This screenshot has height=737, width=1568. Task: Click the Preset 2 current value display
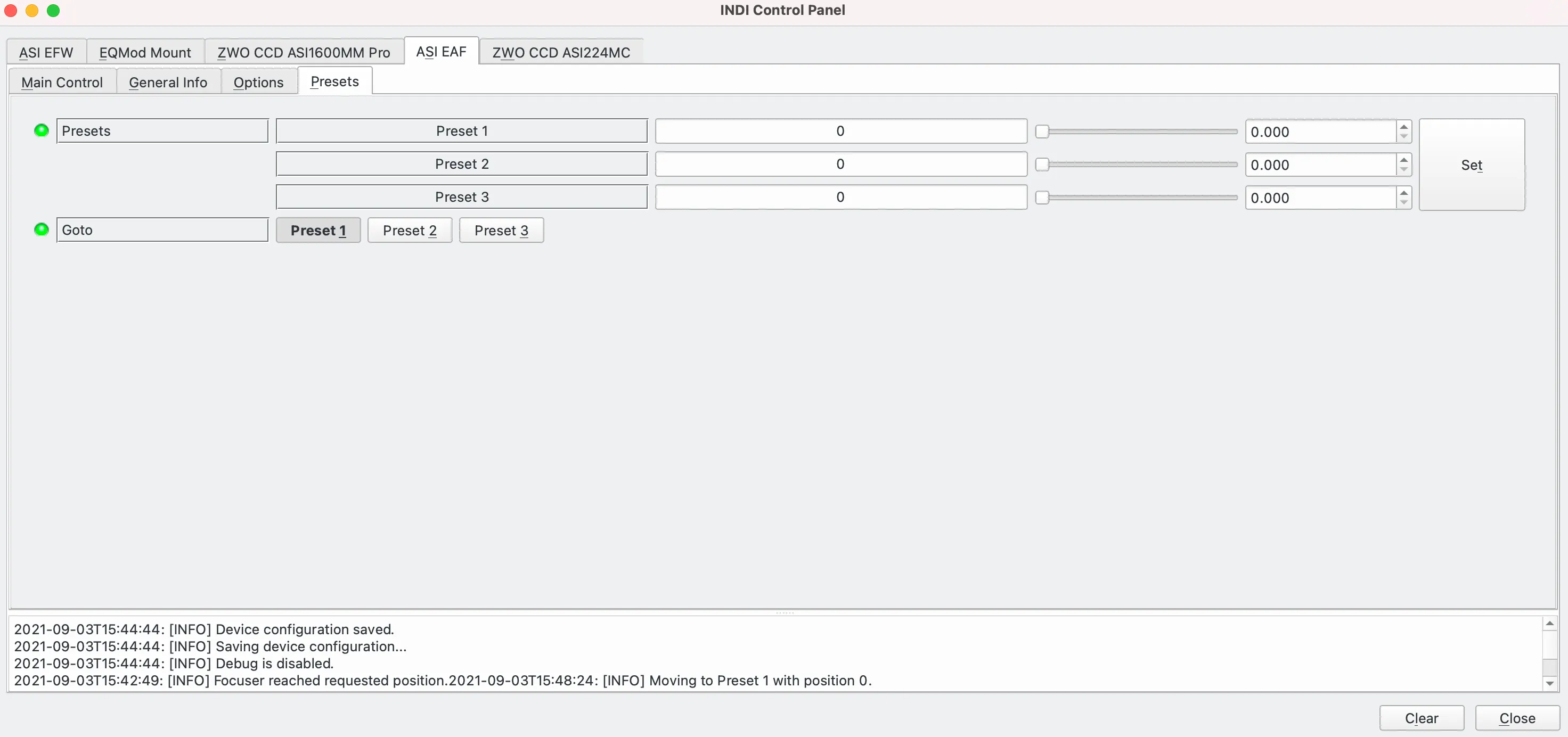pyautogui.click(x=840, y=163)
